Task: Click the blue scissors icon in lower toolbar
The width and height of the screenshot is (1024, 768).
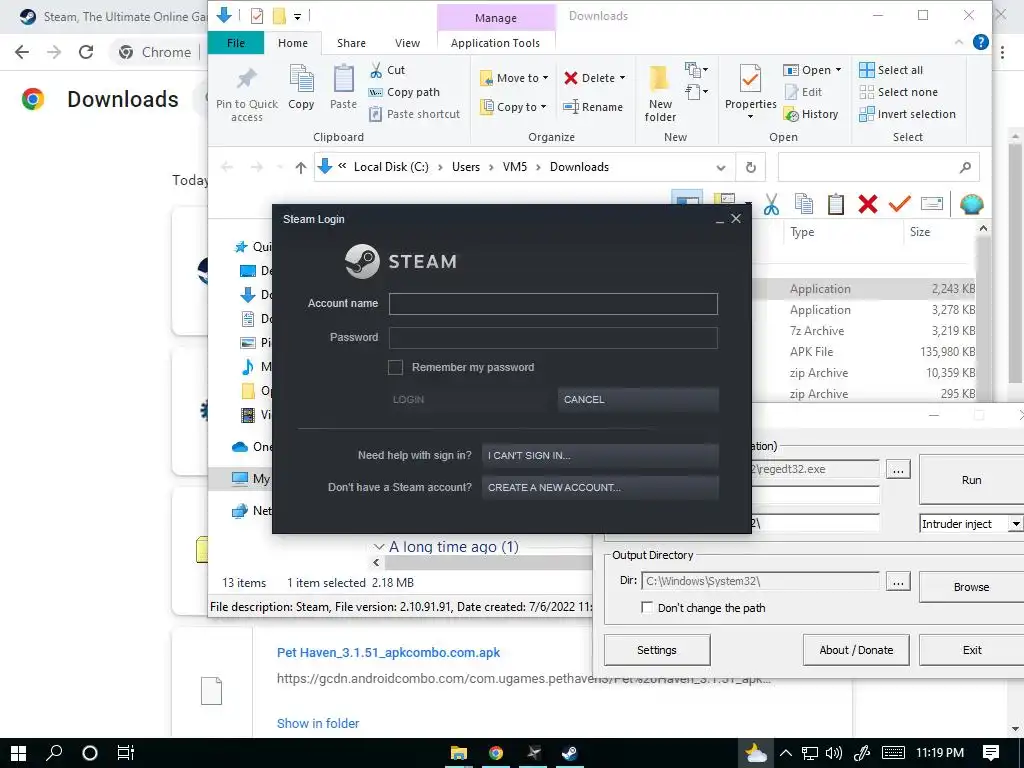Action: click(771, 204)
